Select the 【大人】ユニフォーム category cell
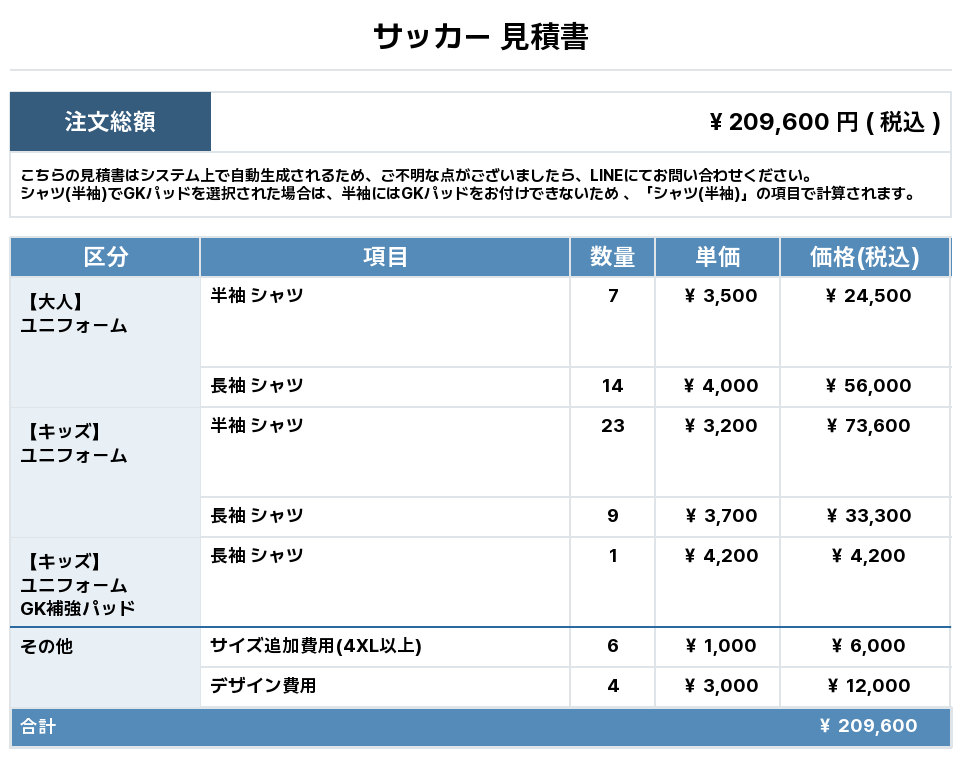 pyautogui.click(x=105, y=340)
